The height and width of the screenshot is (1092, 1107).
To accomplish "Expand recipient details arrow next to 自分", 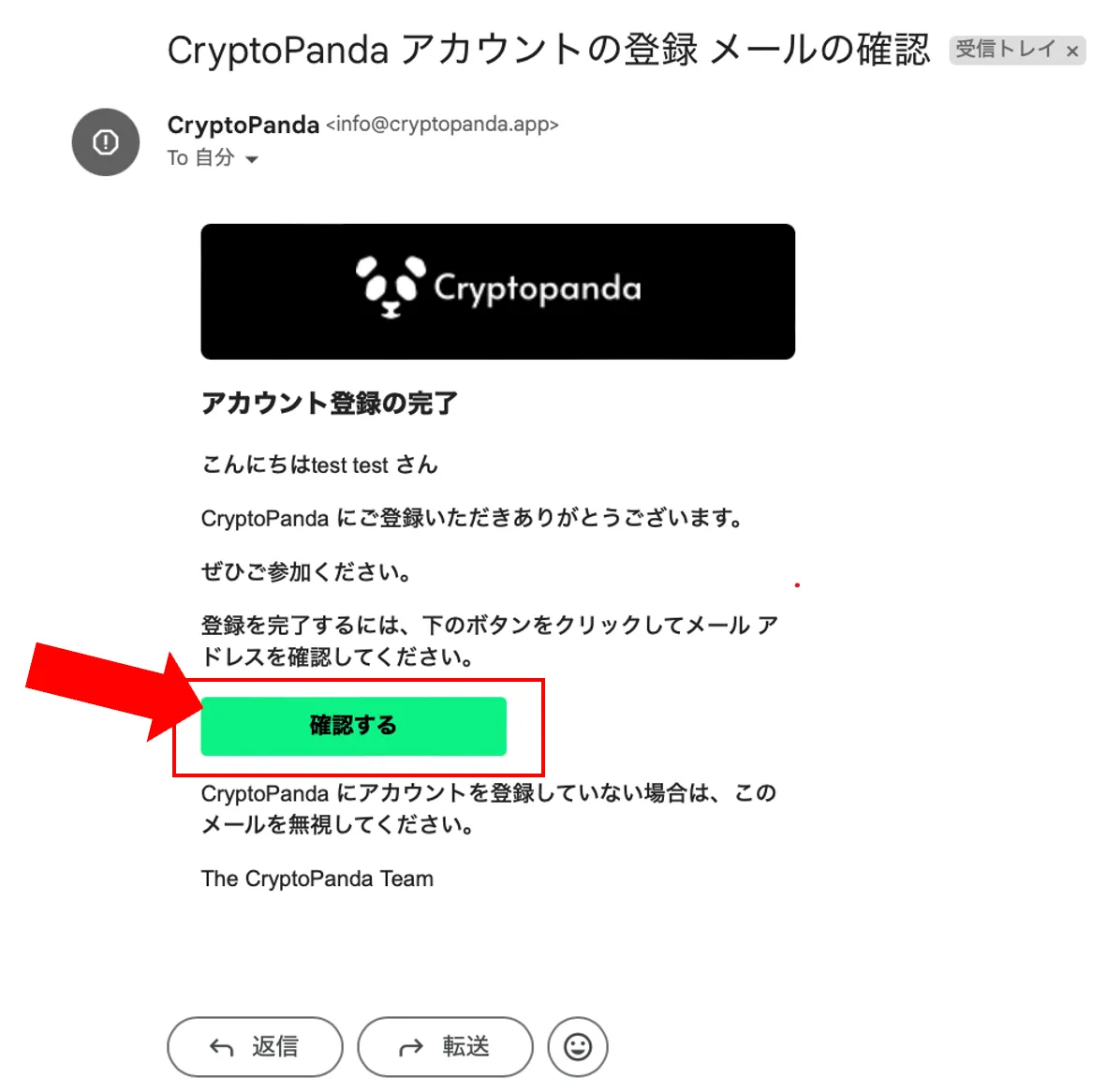I will [x=251, y=159].
